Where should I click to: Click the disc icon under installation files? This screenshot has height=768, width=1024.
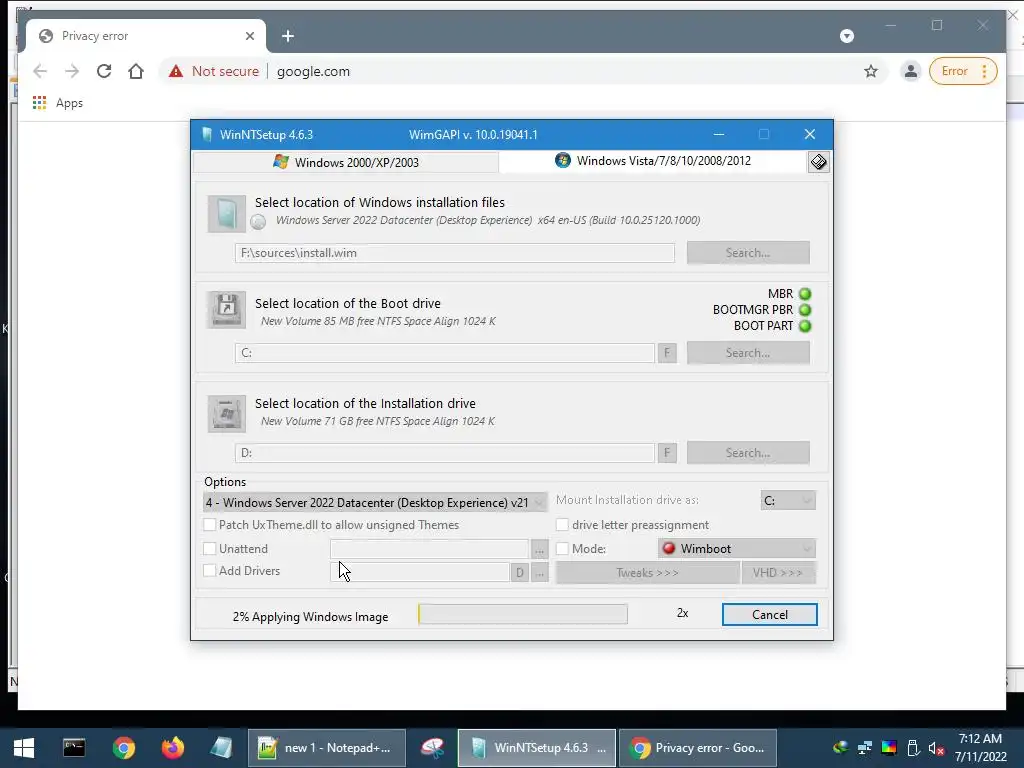258,222
